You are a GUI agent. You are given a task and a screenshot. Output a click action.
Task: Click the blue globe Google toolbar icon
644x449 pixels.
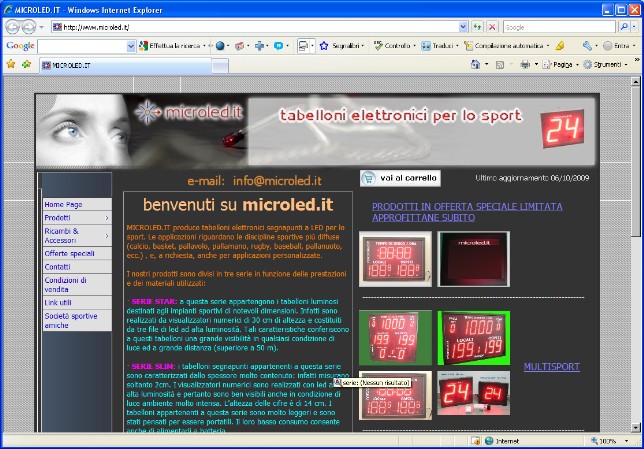tap(220, 46)
